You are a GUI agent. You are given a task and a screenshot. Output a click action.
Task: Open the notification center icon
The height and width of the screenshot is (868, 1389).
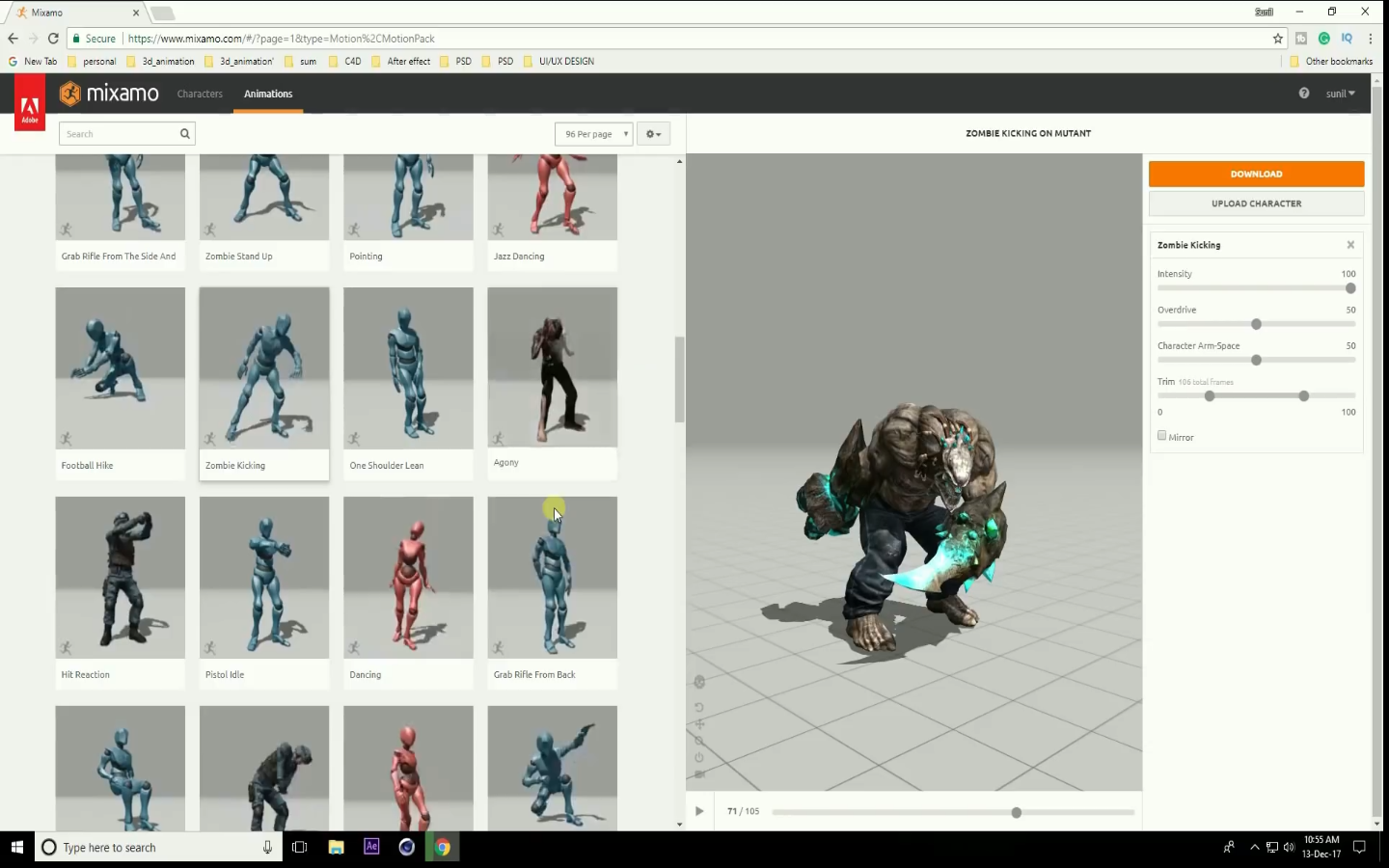[x=1359, y=847]
